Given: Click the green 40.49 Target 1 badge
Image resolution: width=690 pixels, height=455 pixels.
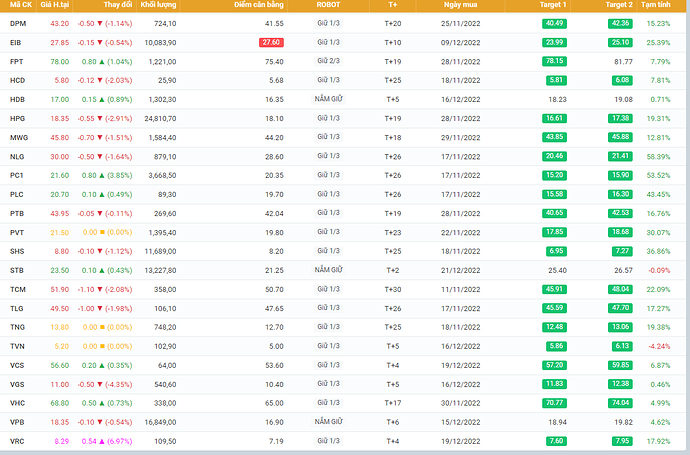Looking at the screenshot, I should [x=554, y=23].
